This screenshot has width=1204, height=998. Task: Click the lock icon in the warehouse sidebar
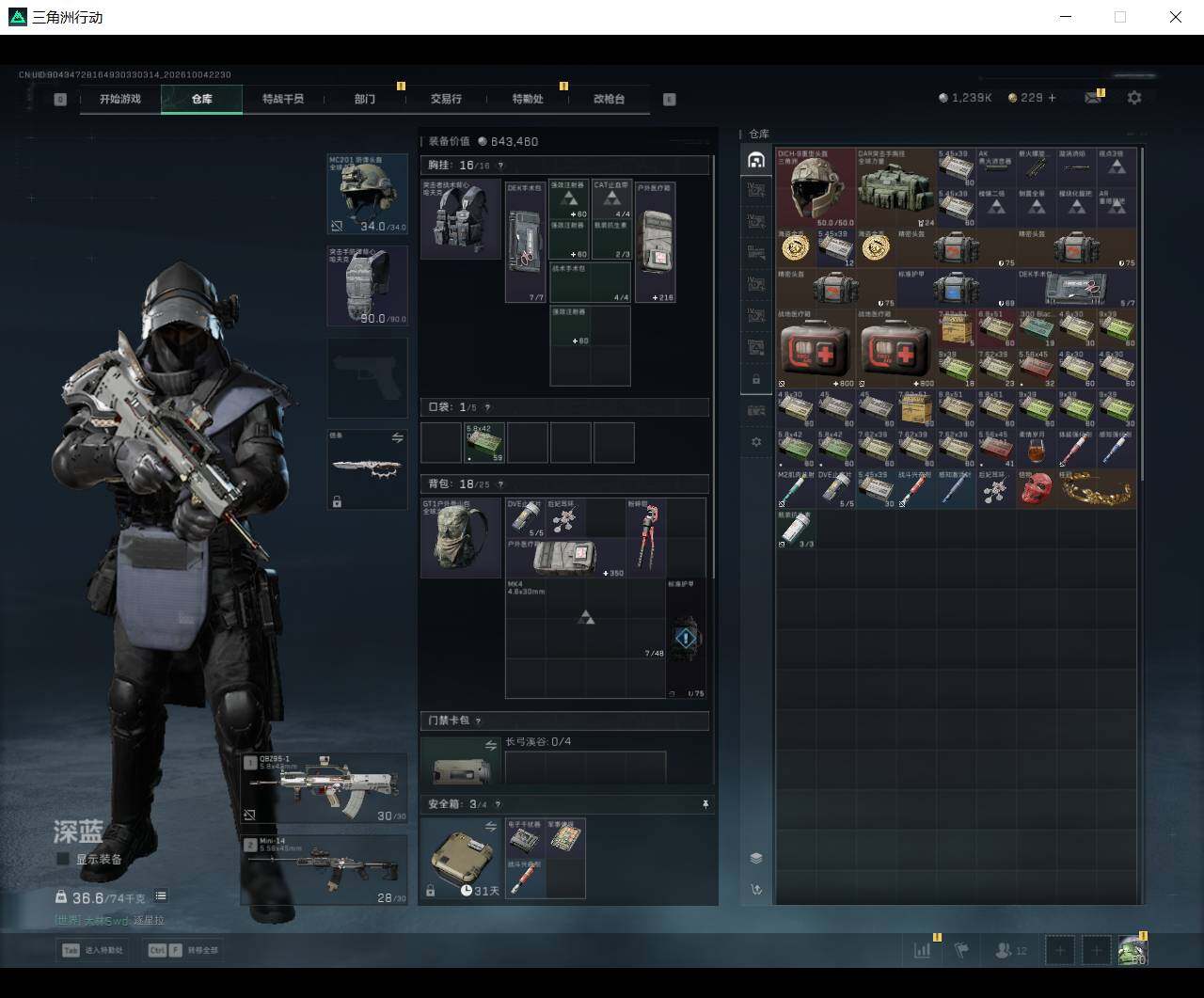pyautogui.click(x=756, y=379)
